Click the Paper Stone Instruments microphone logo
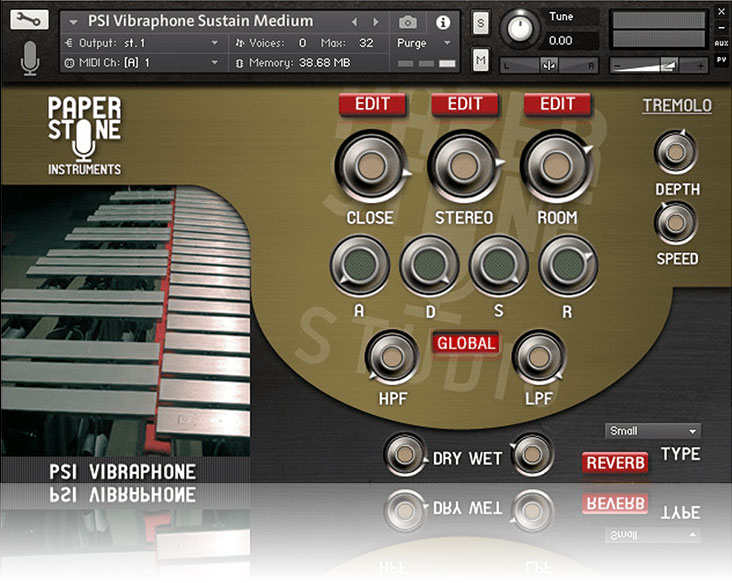This screenshot has height=583, width=732. pos(85,136)
